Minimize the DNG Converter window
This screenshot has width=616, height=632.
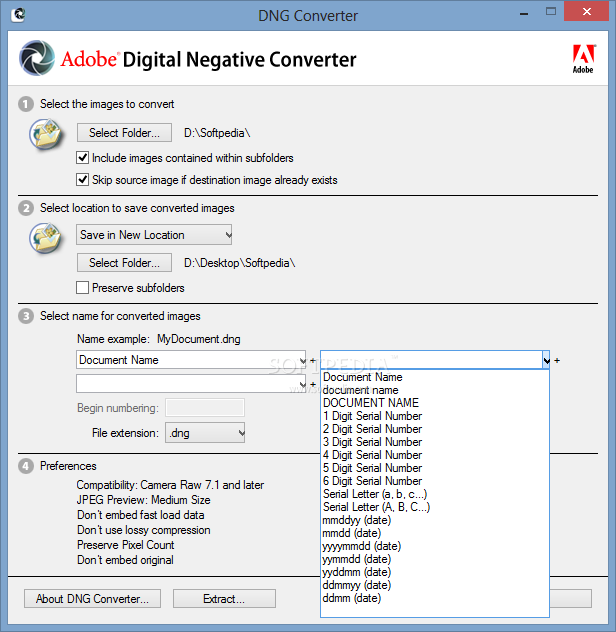524,14
